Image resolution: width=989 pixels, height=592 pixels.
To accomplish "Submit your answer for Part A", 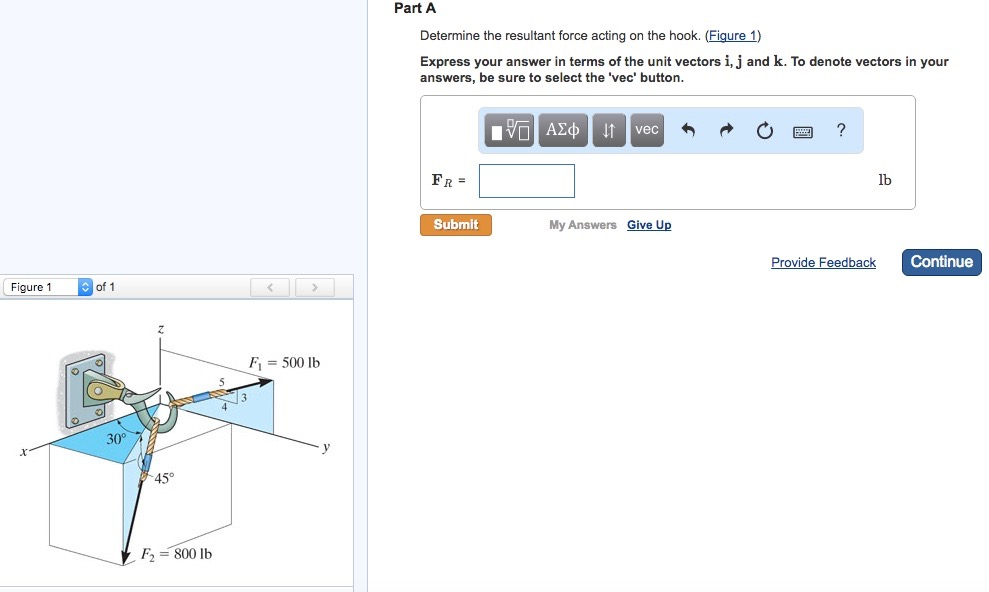I will [x=455, y=224].
